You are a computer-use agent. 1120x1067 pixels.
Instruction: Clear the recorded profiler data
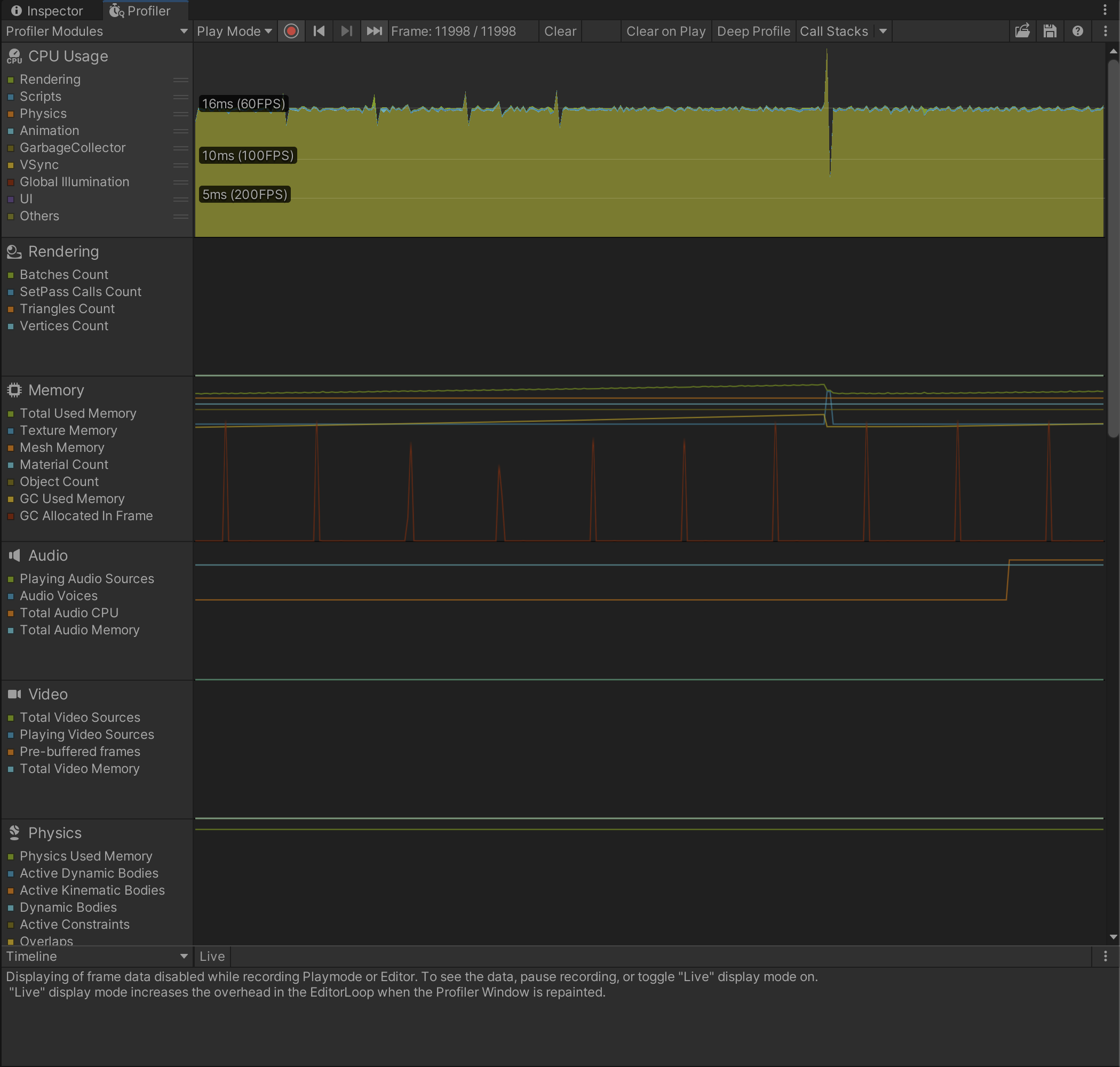[560, 31]
